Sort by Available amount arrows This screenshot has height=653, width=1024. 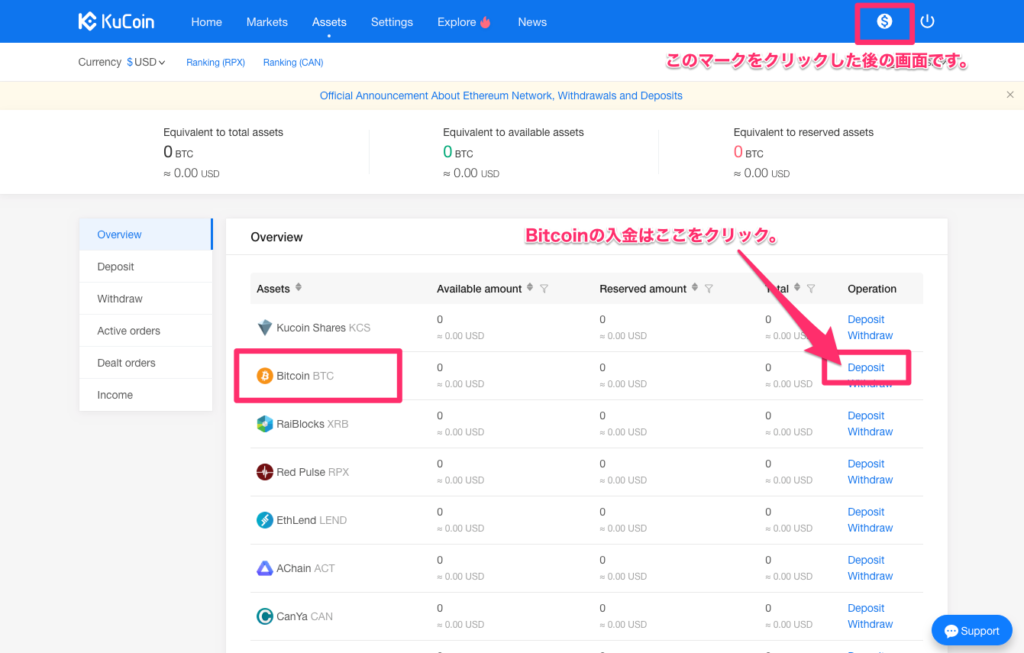point(530,287)
